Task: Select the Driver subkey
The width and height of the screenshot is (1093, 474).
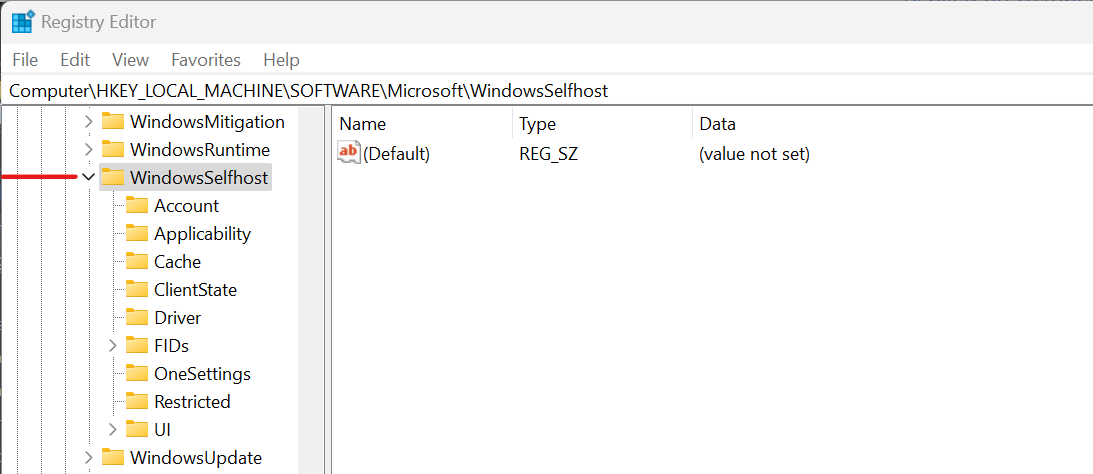Action: (177, 318)
